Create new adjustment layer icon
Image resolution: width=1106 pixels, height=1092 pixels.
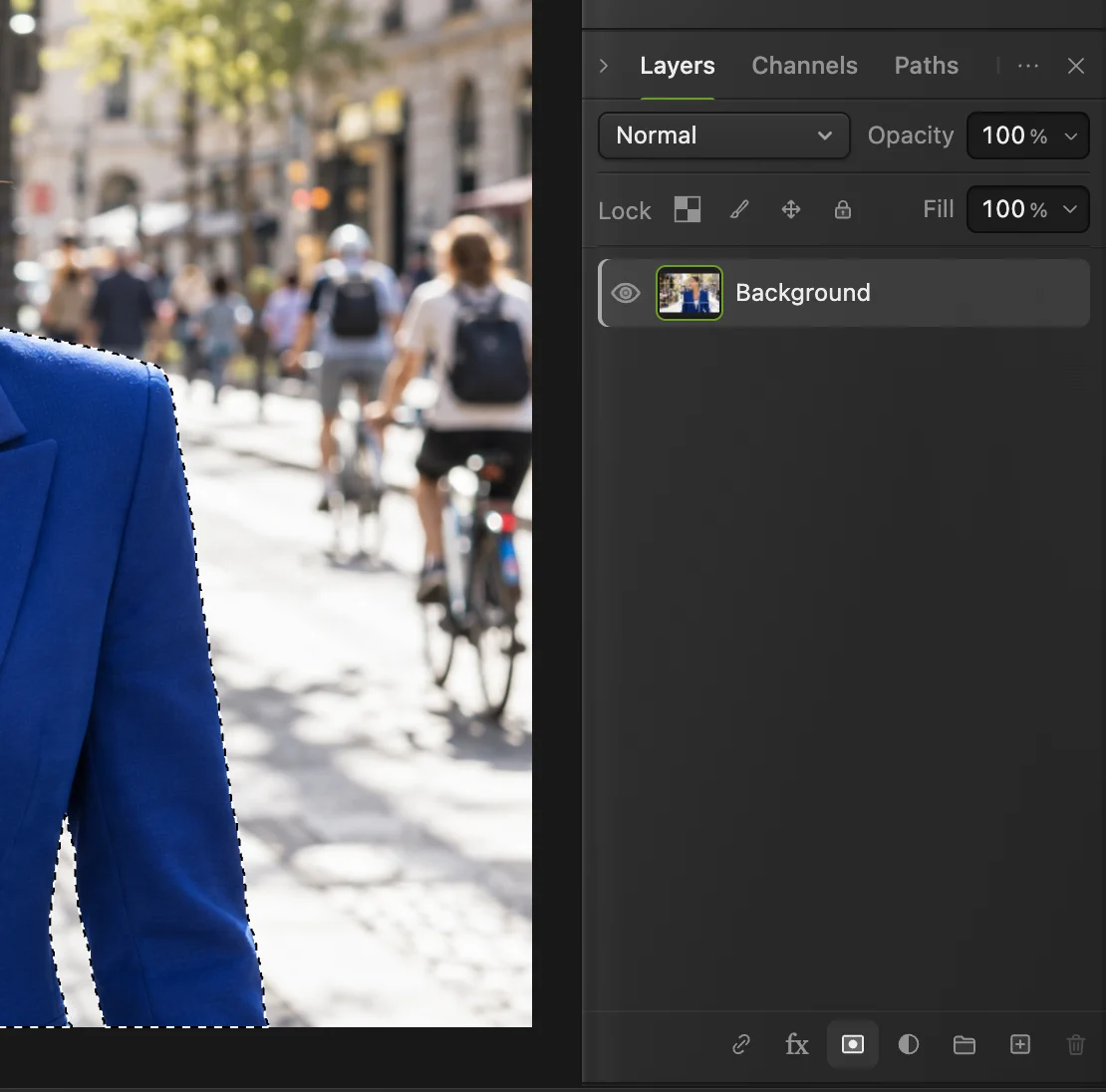click(908, 1044)
